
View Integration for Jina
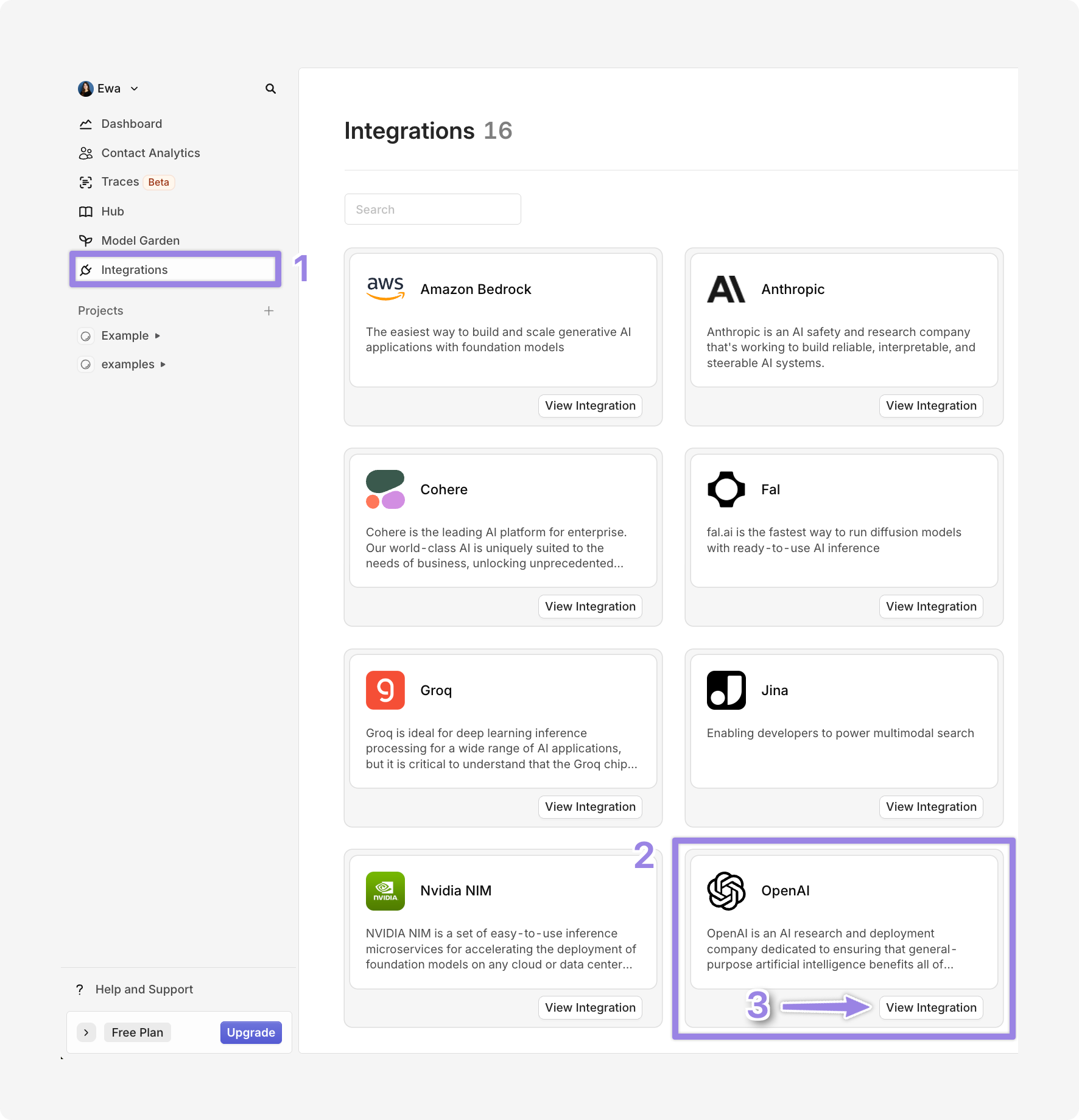[931, 807]
